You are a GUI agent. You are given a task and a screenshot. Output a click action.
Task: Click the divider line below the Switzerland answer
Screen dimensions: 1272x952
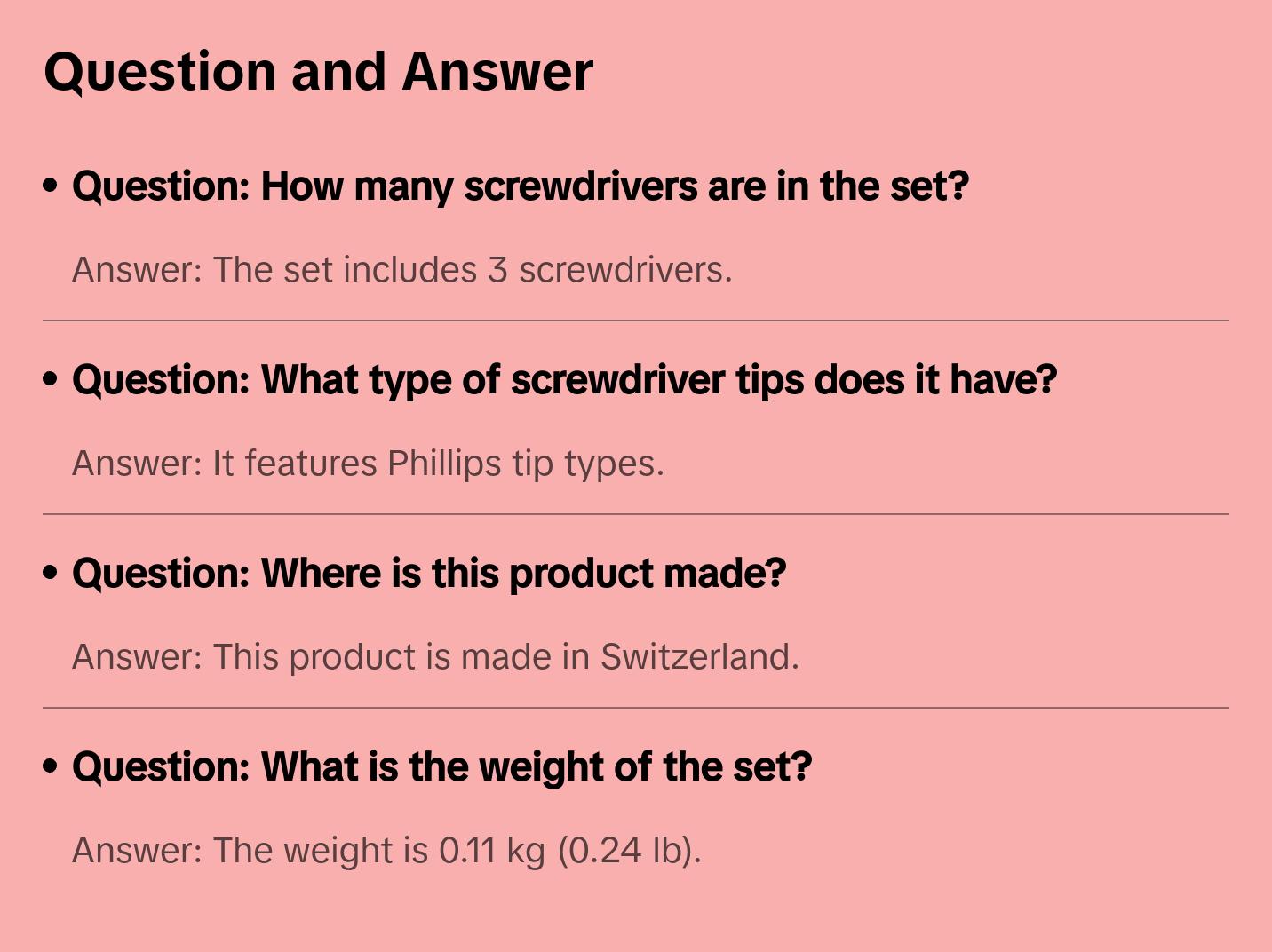(x=636, y=708)
